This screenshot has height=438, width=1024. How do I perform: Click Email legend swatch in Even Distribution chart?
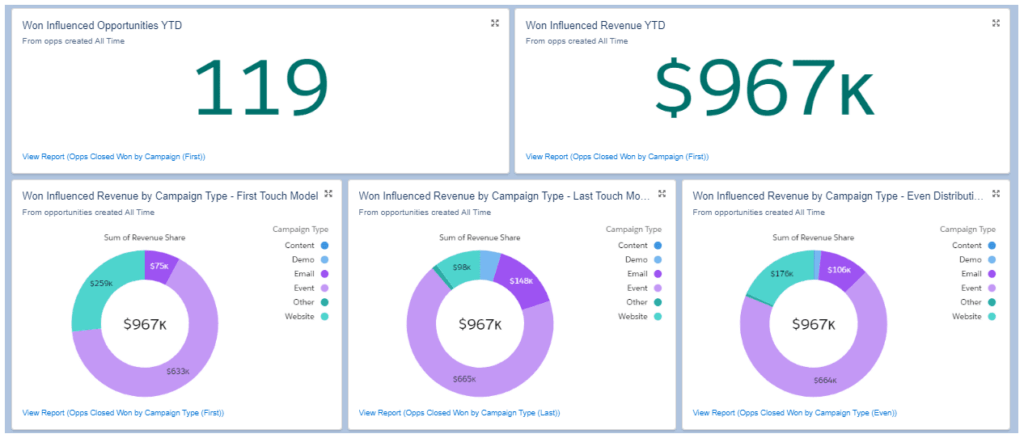coord(992,274)
